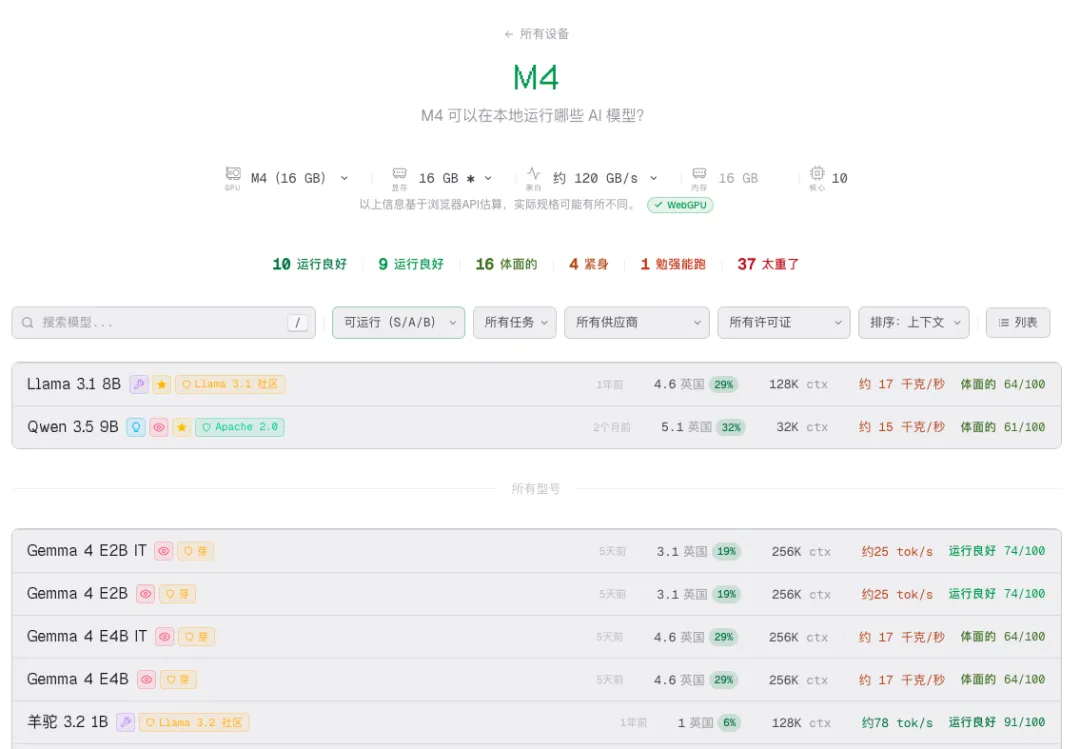1080x749 pixels.
Task: Click the slash shortcut key hint
Action: (298, 322)
